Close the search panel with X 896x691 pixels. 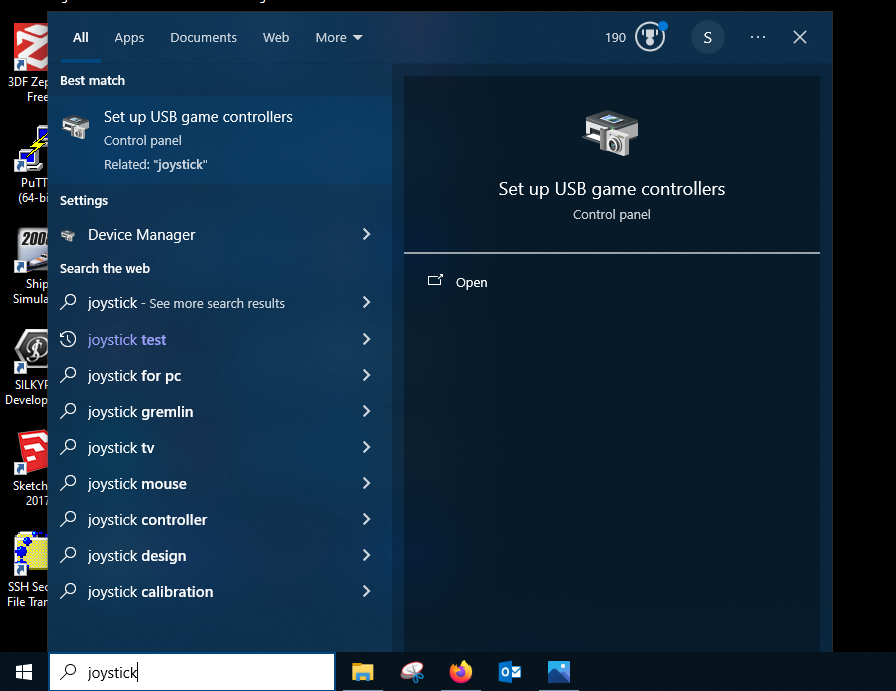[800, 37]
